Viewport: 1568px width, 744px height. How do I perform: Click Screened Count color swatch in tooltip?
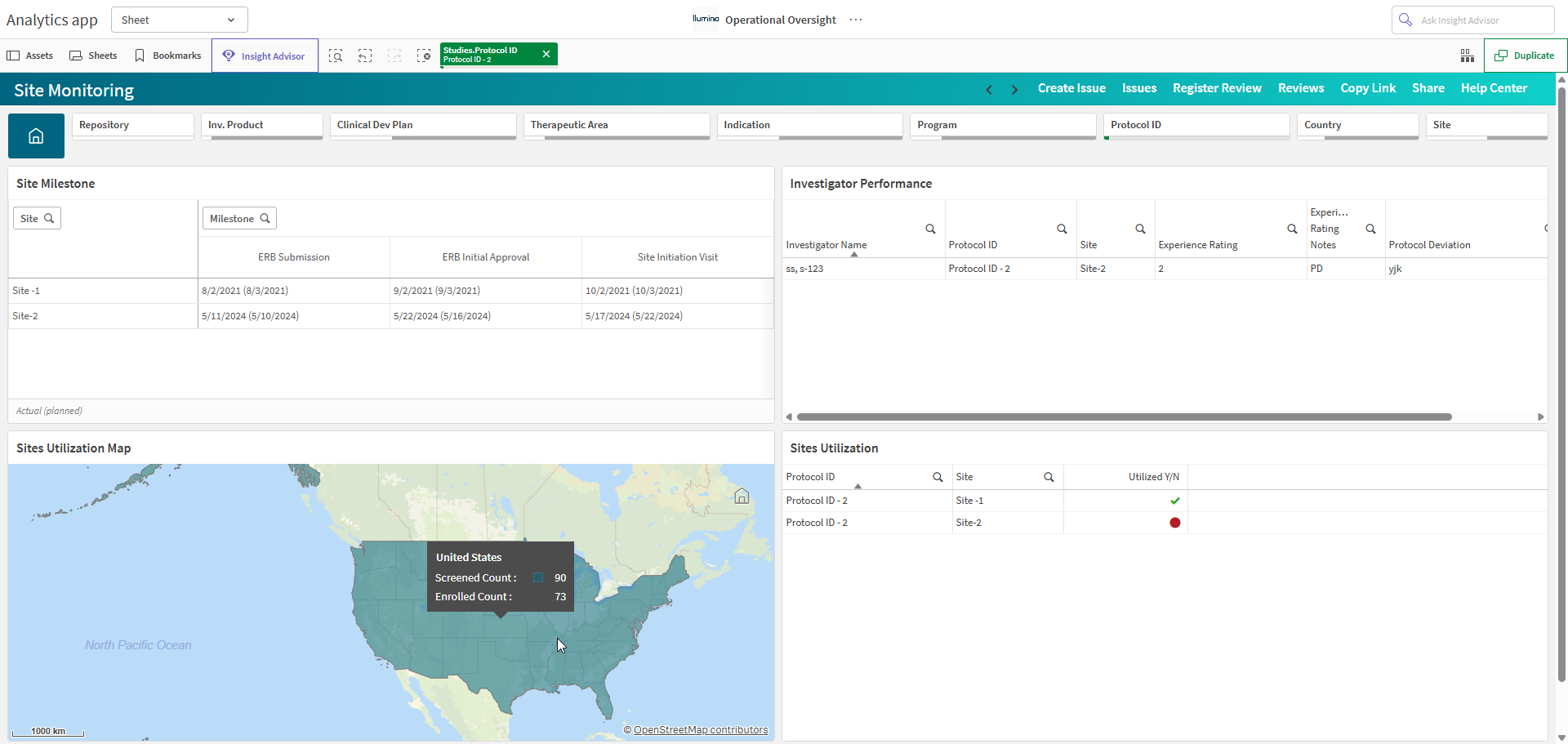[x=538, y=577]
